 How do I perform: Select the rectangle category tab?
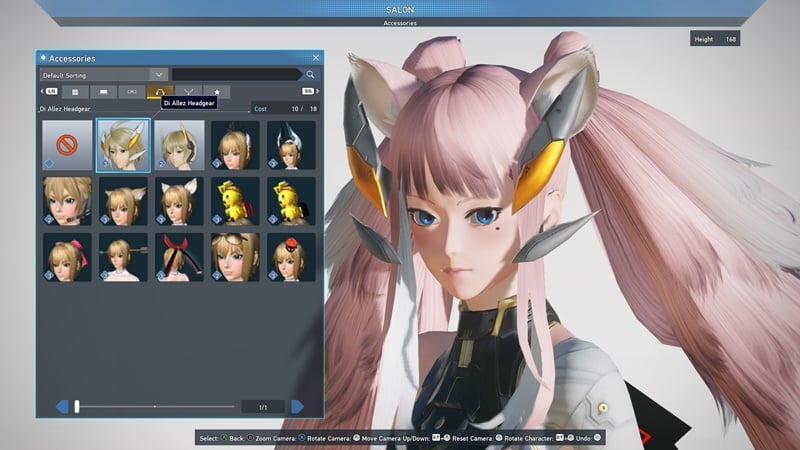tap(104, 92)
